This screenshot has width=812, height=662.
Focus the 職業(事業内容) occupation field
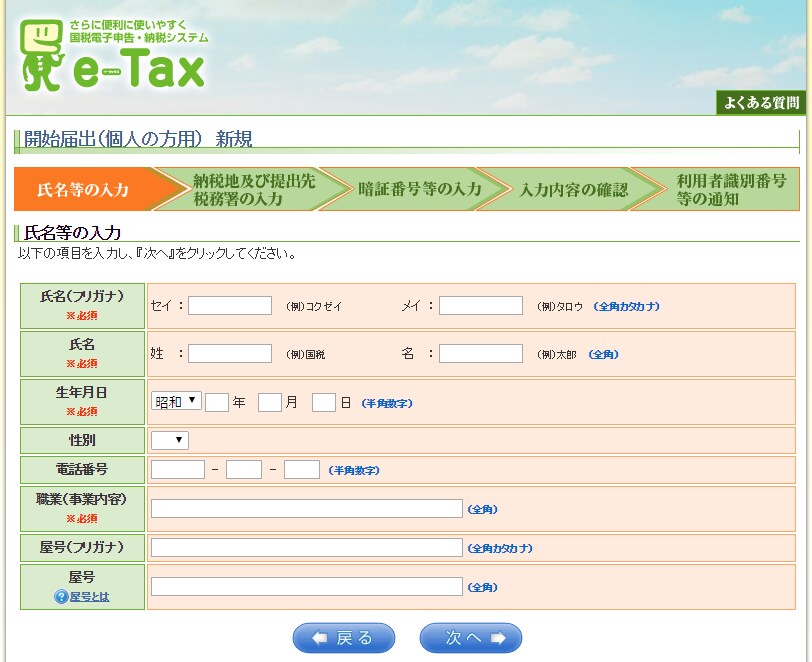click(306, 509)
